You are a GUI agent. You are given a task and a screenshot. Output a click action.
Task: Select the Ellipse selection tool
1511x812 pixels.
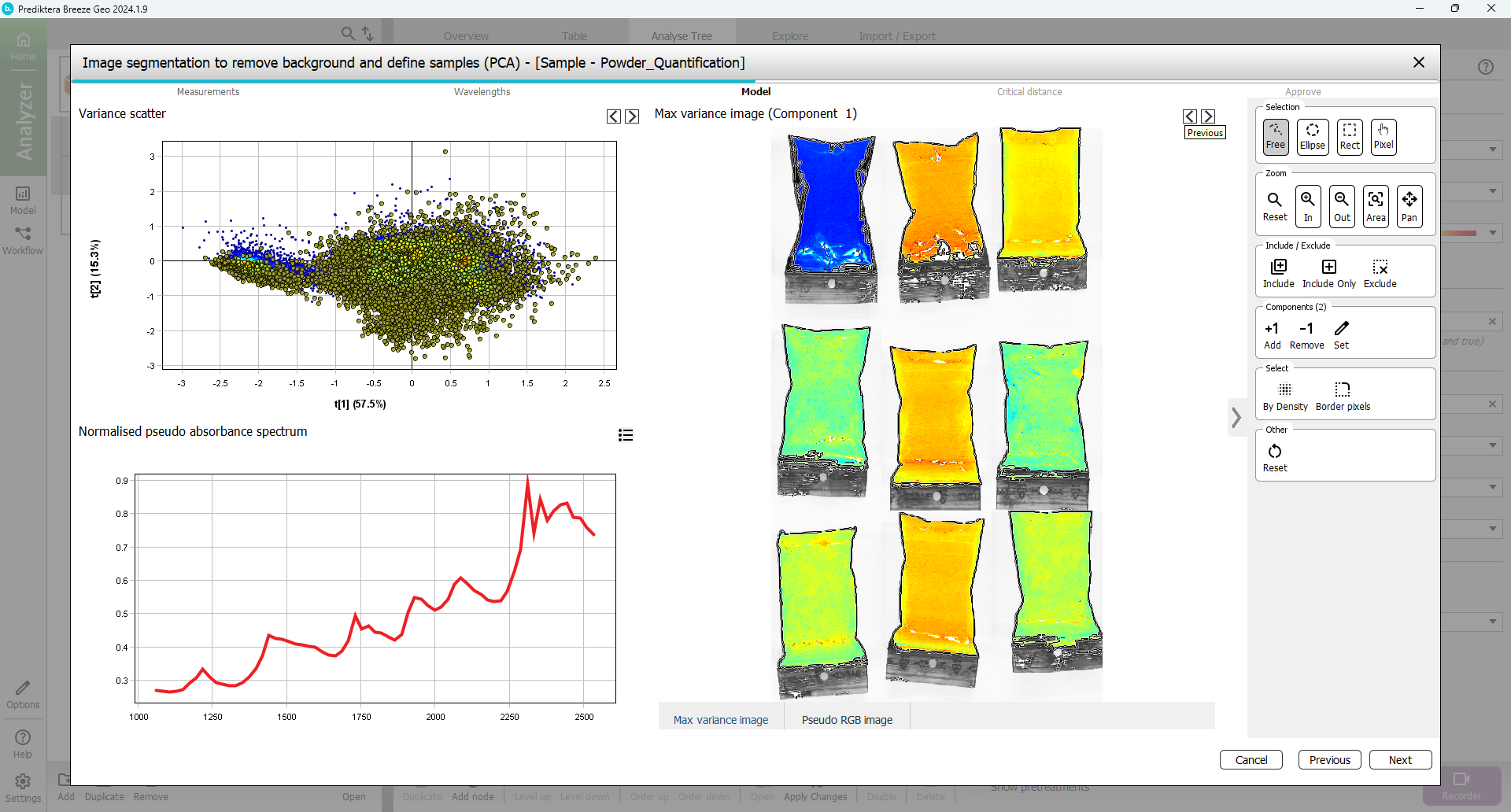pos(1312,136)
